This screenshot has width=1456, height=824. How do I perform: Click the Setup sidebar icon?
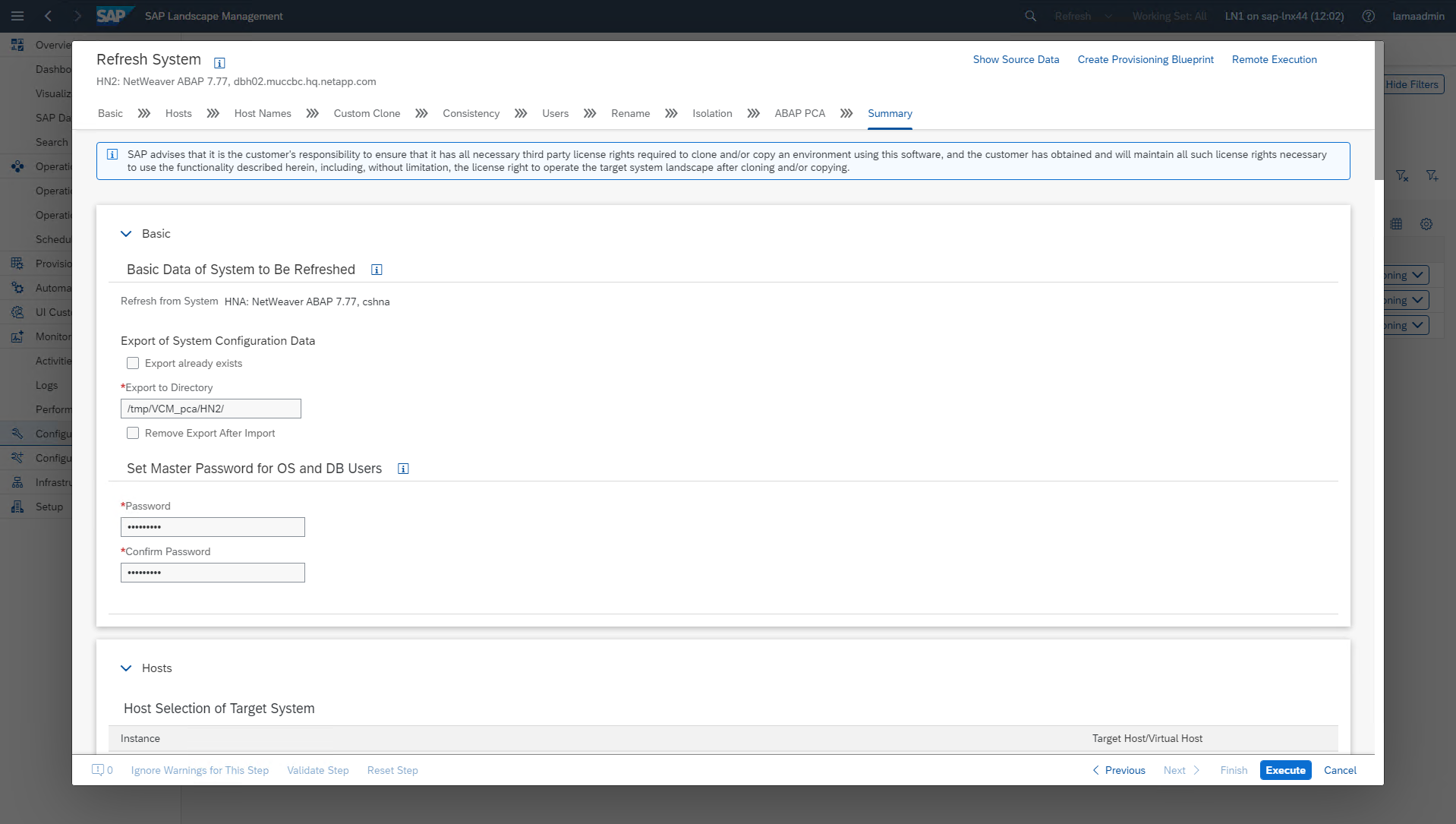pyautogui.click(x=17, y=507)
